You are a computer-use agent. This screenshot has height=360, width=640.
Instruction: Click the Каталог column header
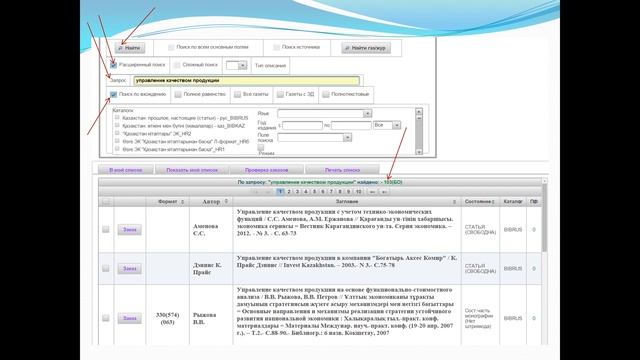(x=513, y=201)
